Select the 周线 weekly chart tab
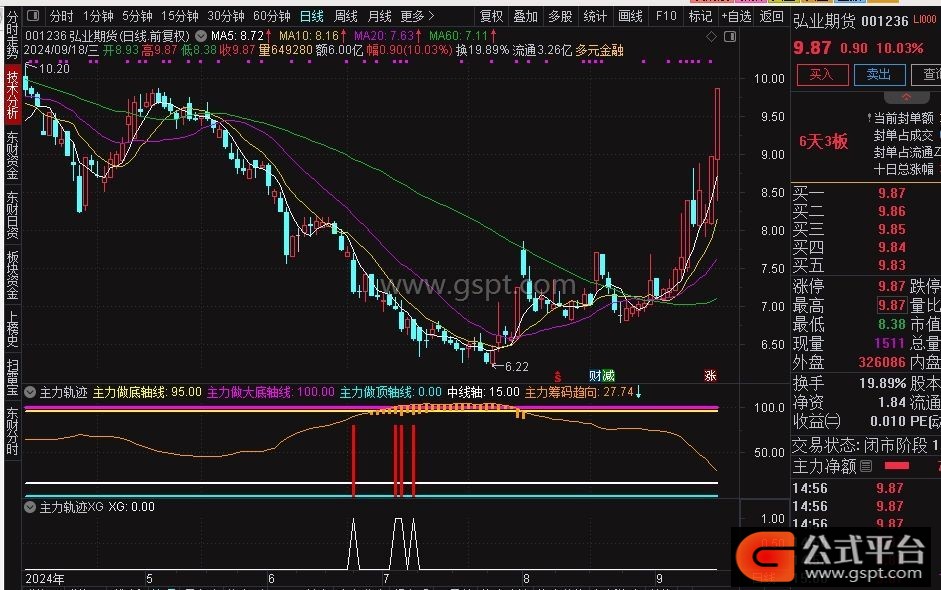 346,16
